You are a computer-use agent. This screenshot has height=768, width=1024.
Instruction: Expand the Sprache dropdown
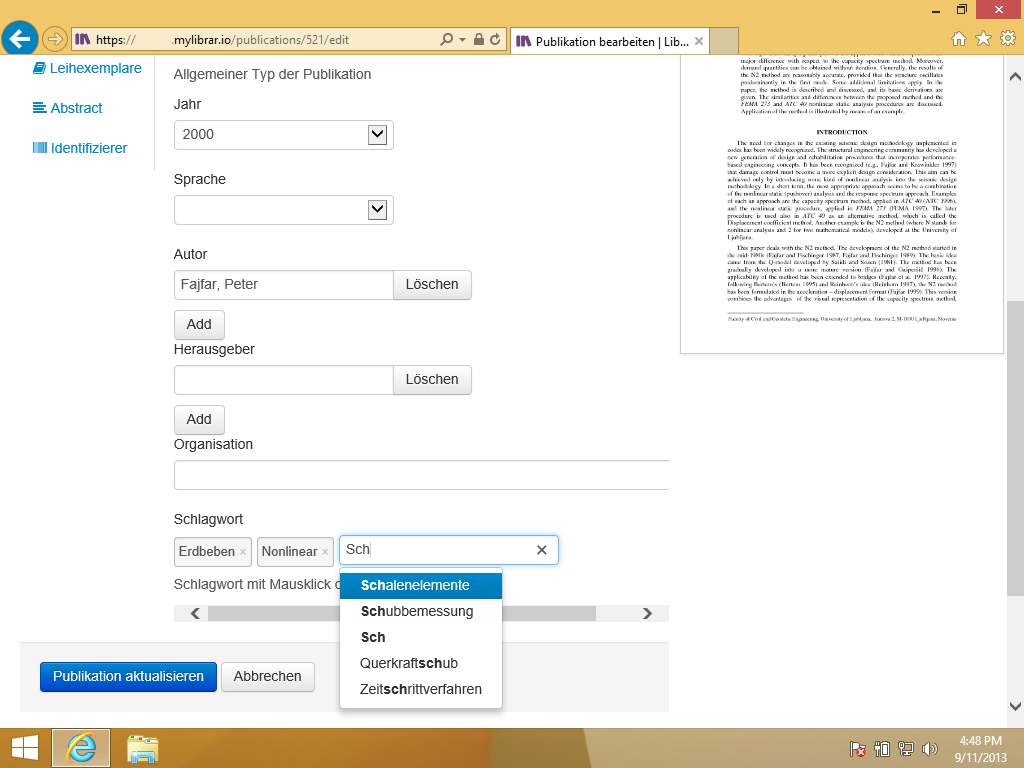pos(377,209)
